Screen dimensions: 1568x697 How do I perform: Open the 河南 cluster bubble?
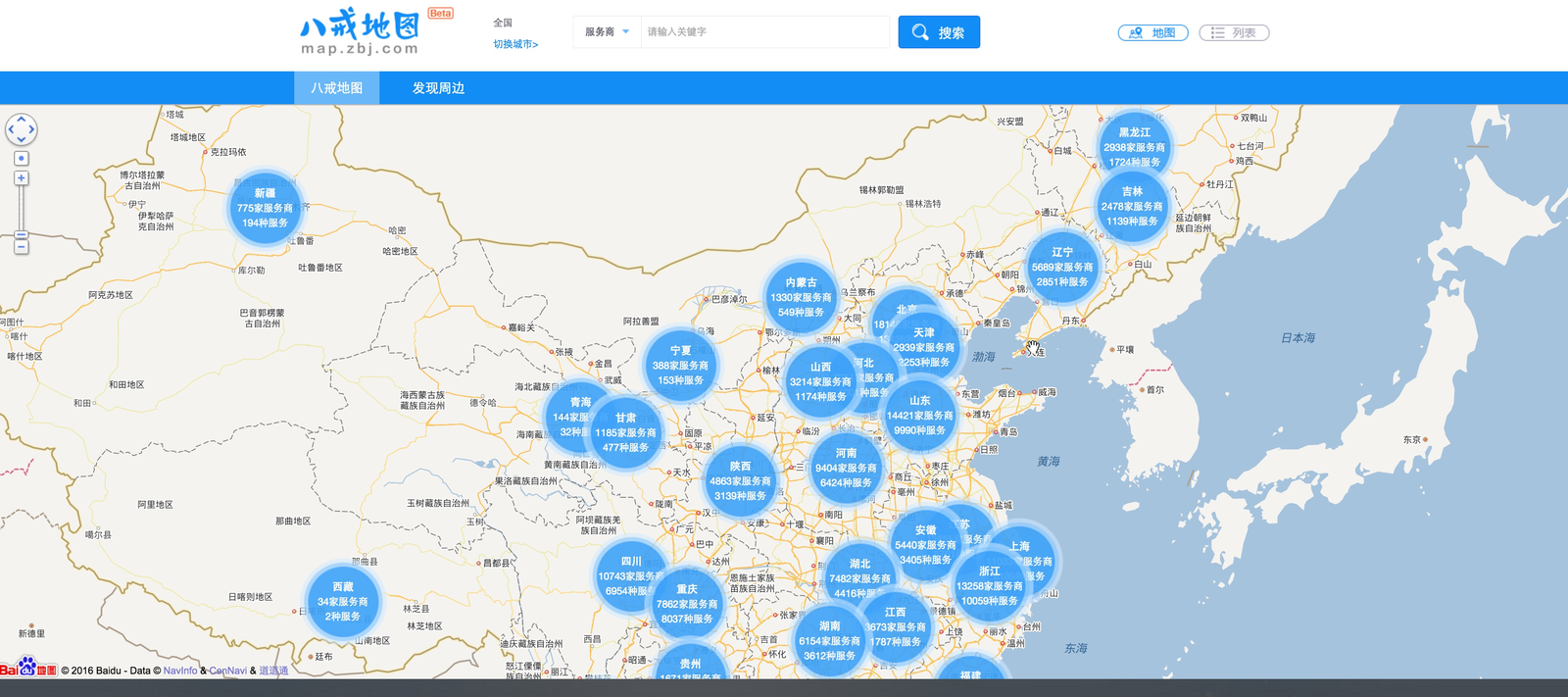[x=846, y=468]
